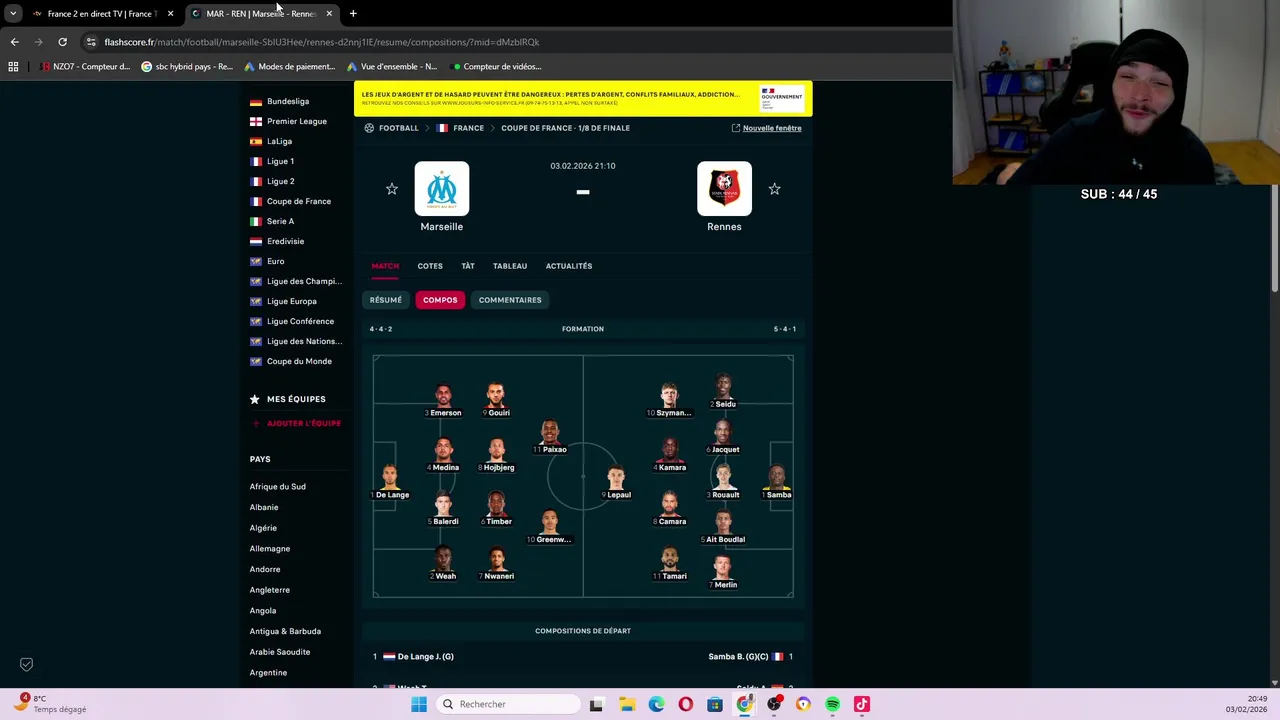
Task: Open tab search dropdown arrow
Action: (x=13, y=14)
